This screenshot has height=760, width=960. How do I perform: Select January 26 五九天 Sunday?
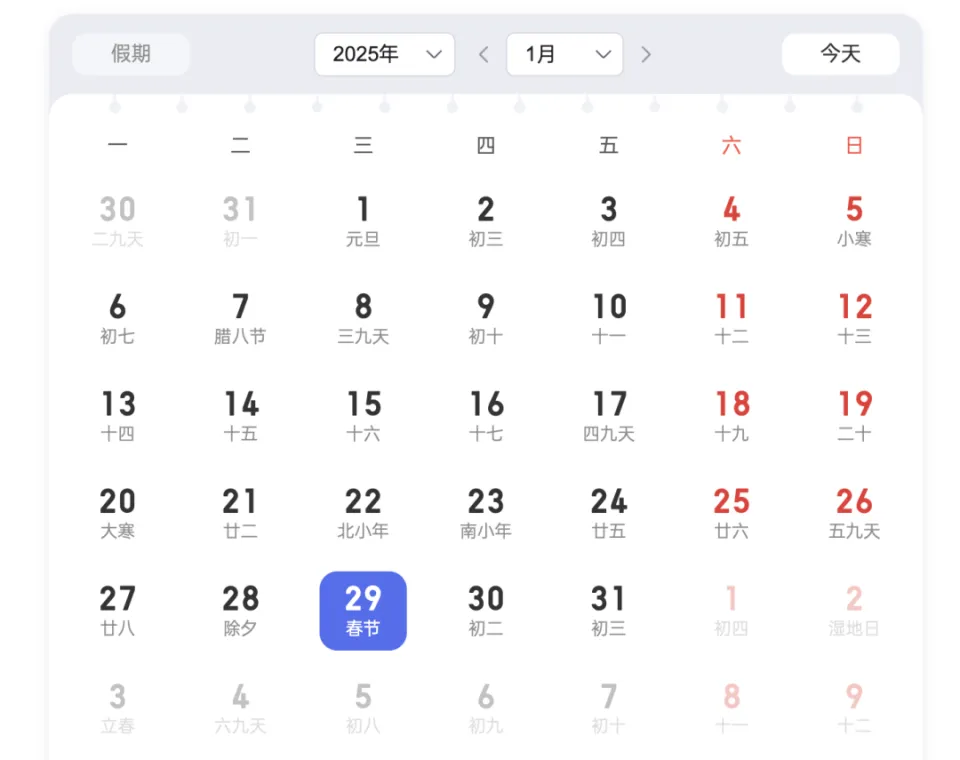(854, 513)
